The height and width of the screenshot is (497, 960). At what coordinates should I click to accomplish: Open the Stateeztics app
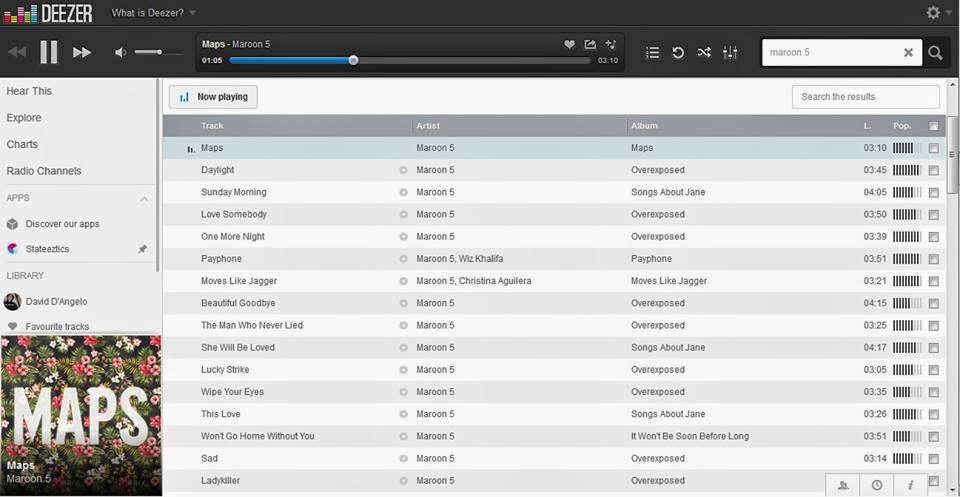(x=47, y=249)
